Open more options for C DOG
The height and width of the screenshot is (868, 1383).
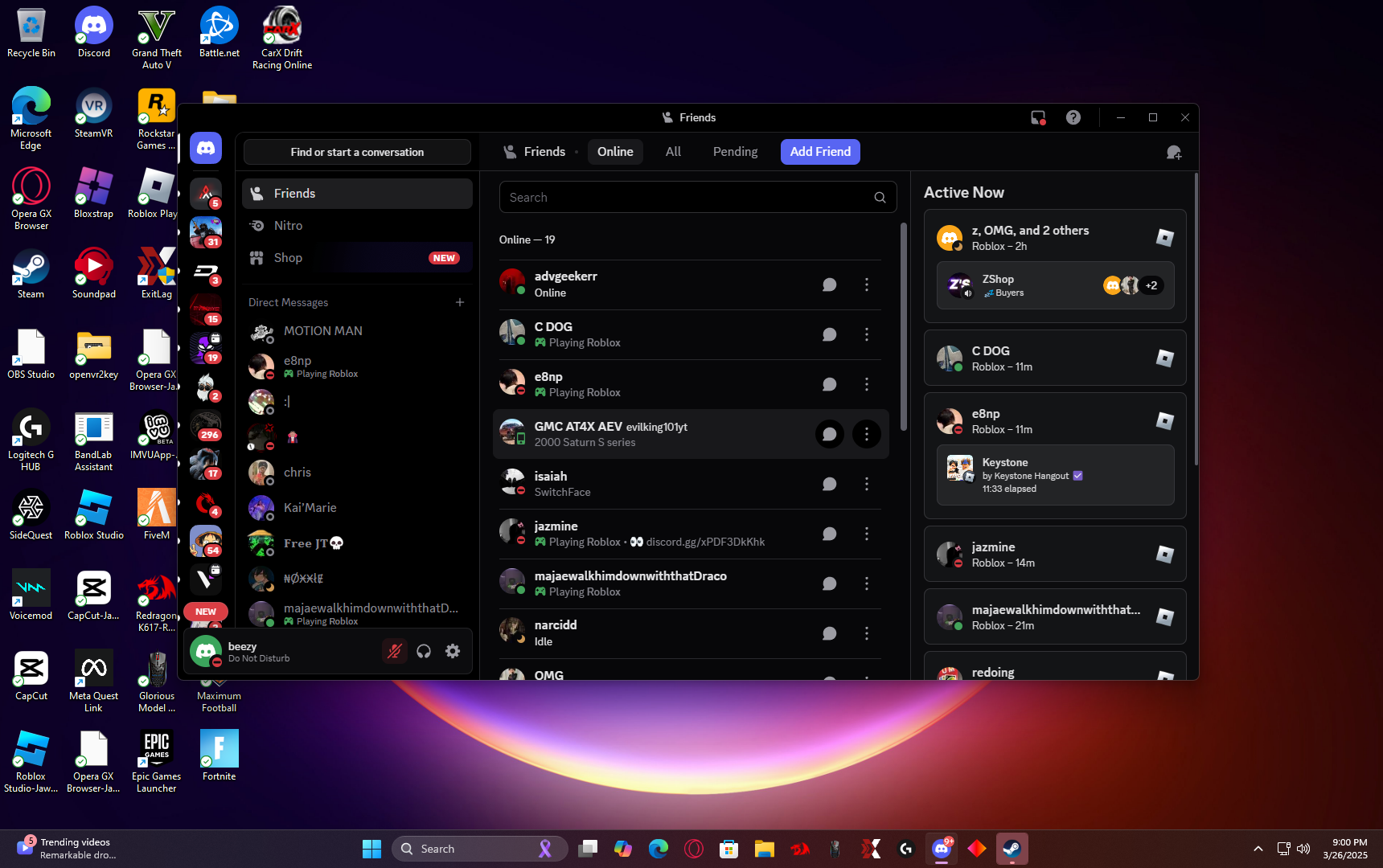[867, 334]
